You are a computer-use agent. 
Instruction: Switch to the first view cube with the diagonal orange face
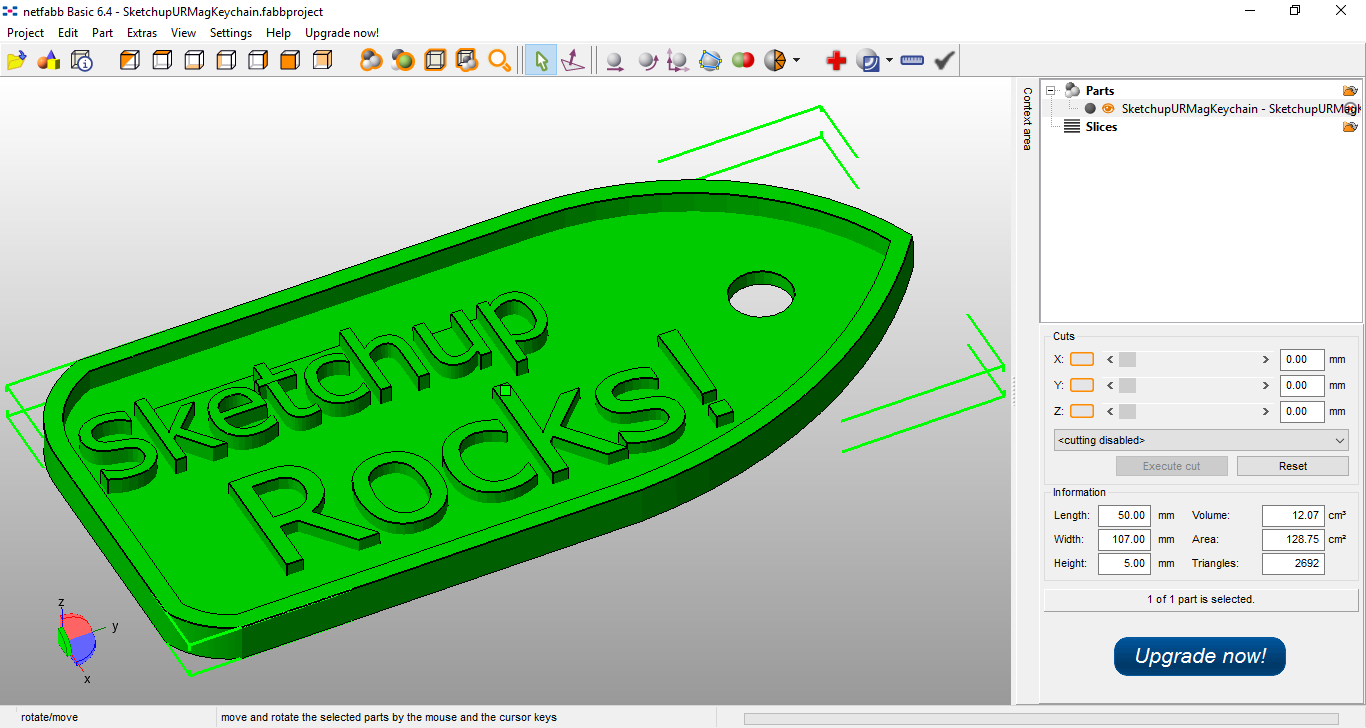pyautogui.click(x=130, y=61)
